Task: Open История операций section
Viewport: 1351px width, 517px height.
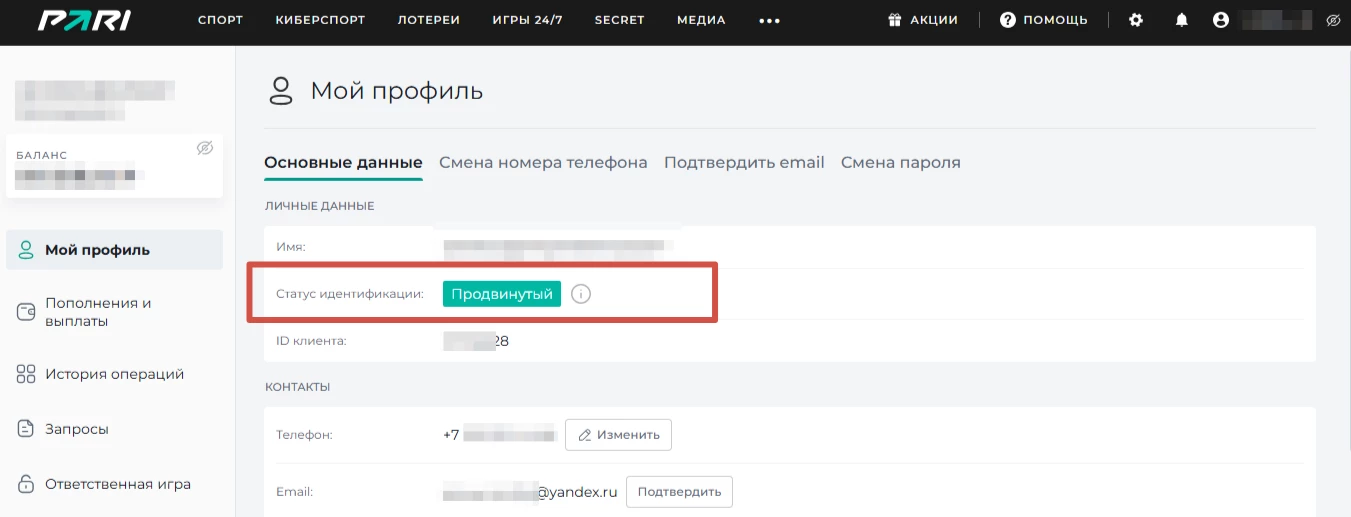Action: click(114, 374)
